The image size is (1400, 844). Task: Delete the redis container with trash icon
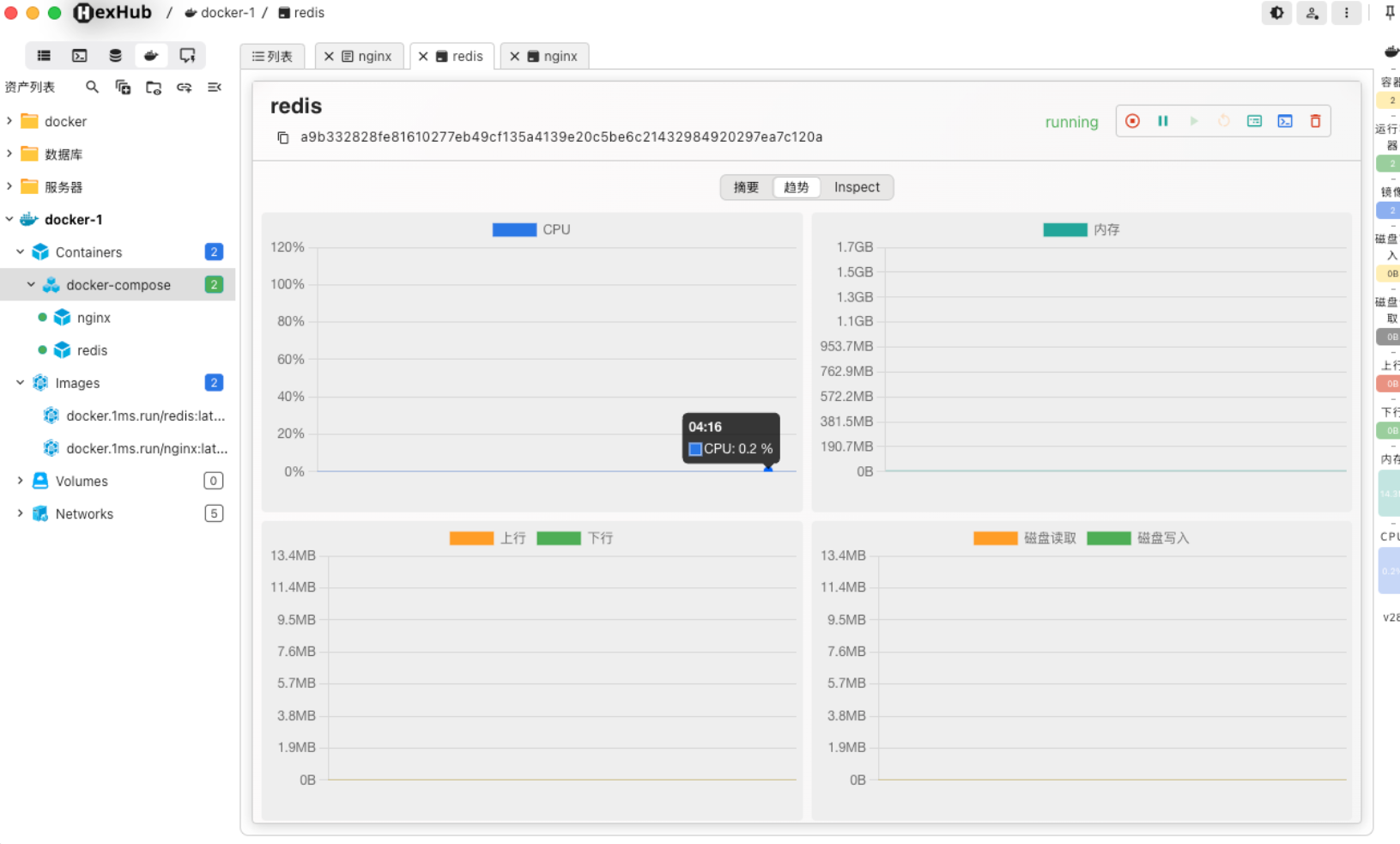coord(1315,121)
